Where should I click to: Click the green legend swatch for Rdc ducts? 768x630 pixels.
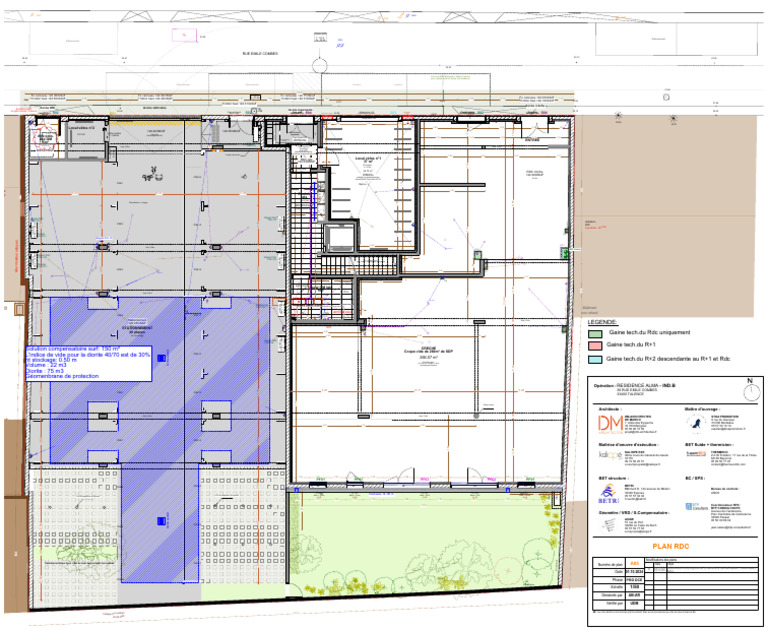pyautogui.click(x=595, y=334)
